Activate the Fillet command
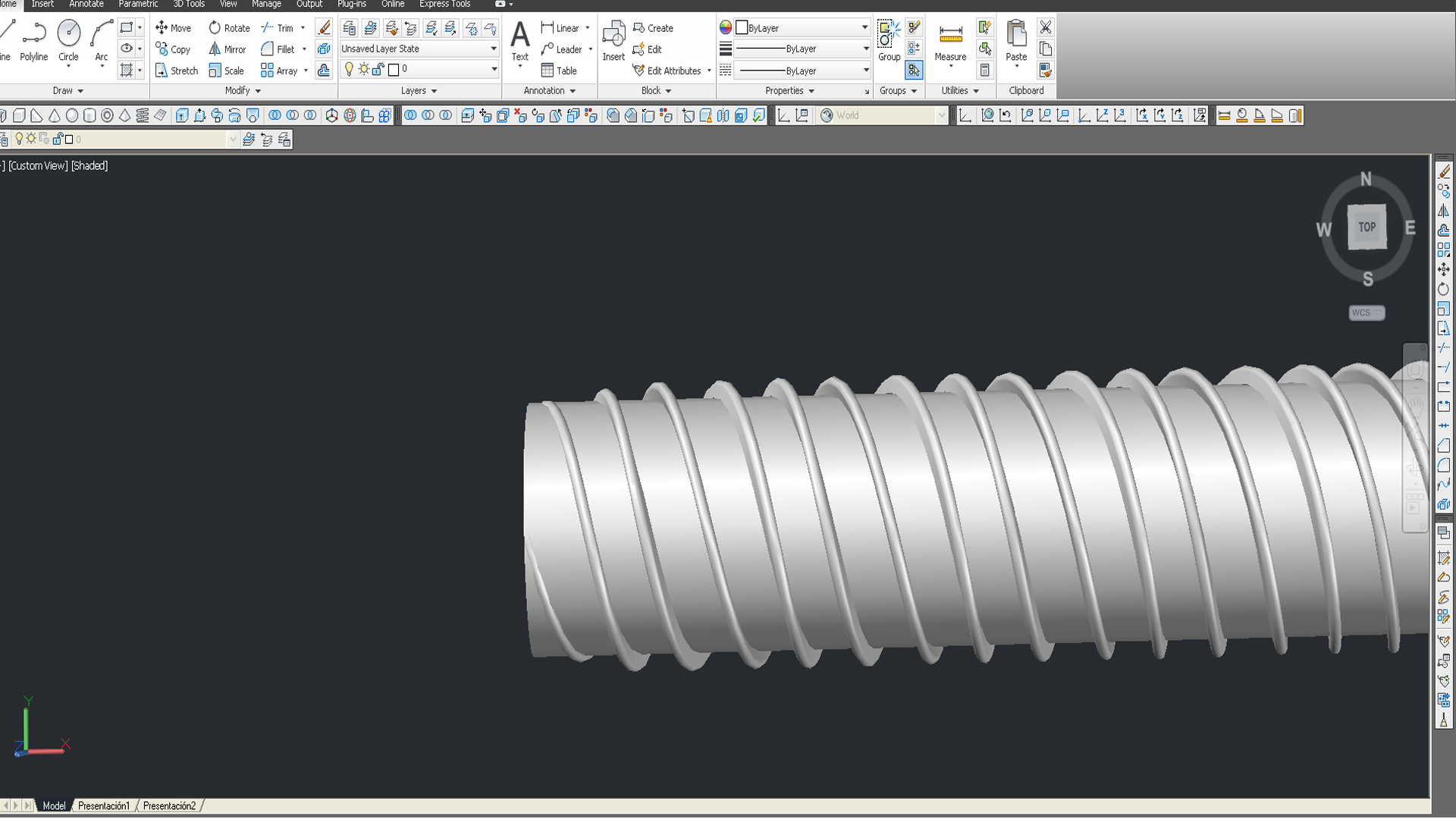Image resolution: width=1456 pixels, height=819 pixels. coord(278,49)
